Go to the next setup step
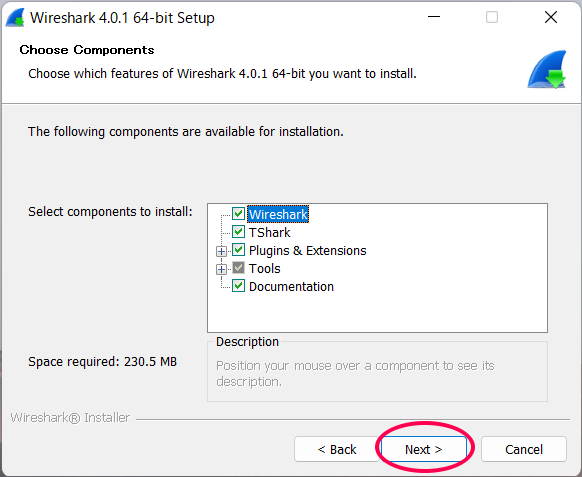Image resolution: width=582 pixels, height=477 pixels. point(424,449)
